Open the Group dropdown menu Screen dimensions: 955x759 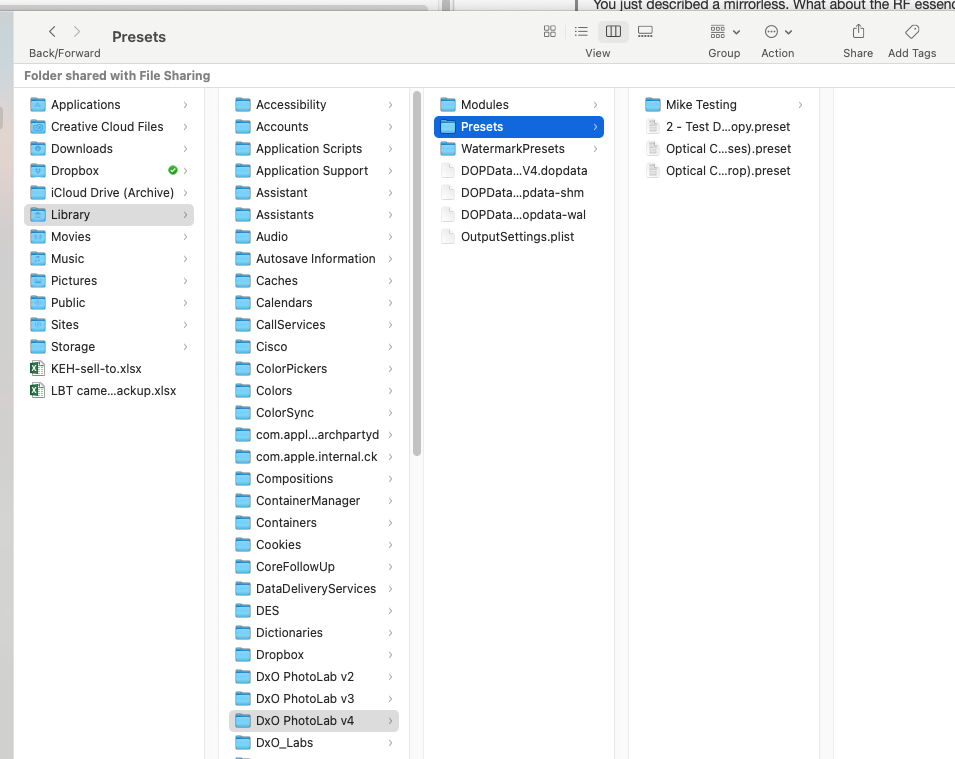723,32
